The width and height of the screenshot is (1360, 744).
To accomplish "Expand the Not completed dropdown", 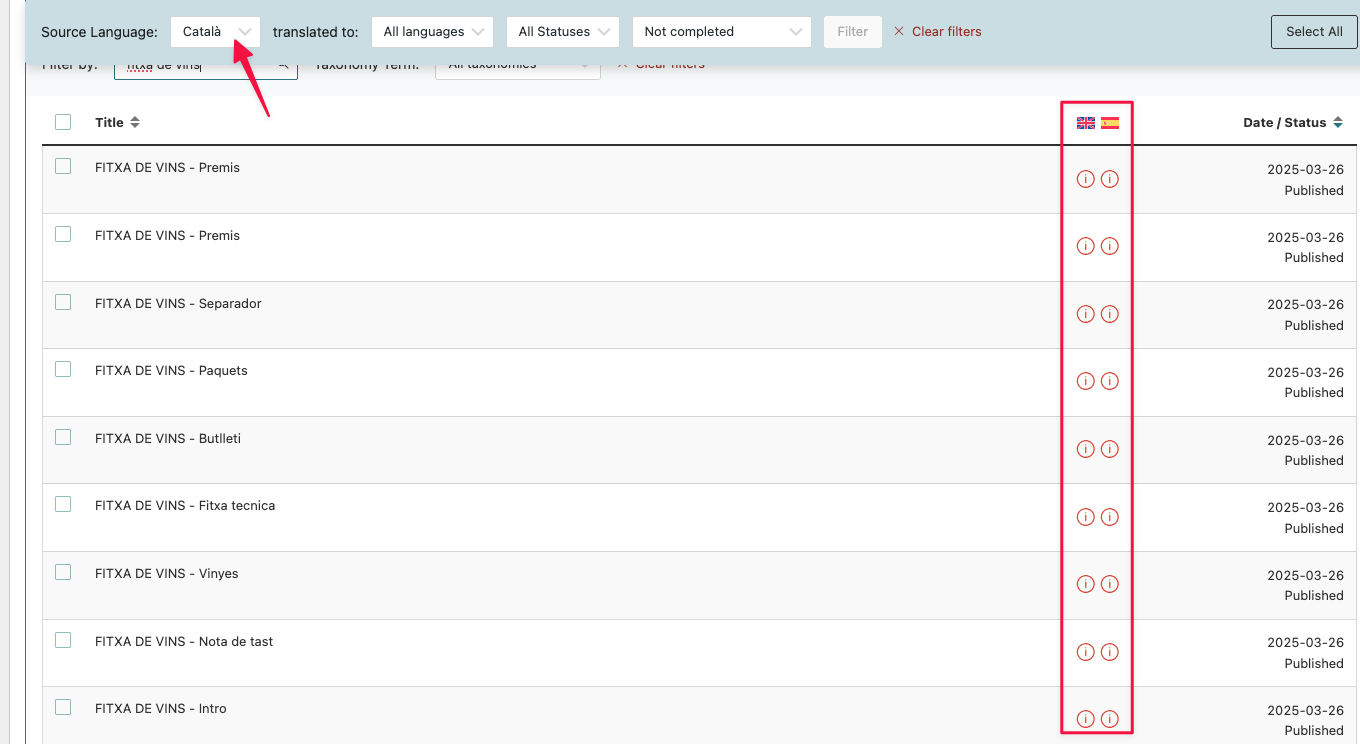I will [721, 32].
